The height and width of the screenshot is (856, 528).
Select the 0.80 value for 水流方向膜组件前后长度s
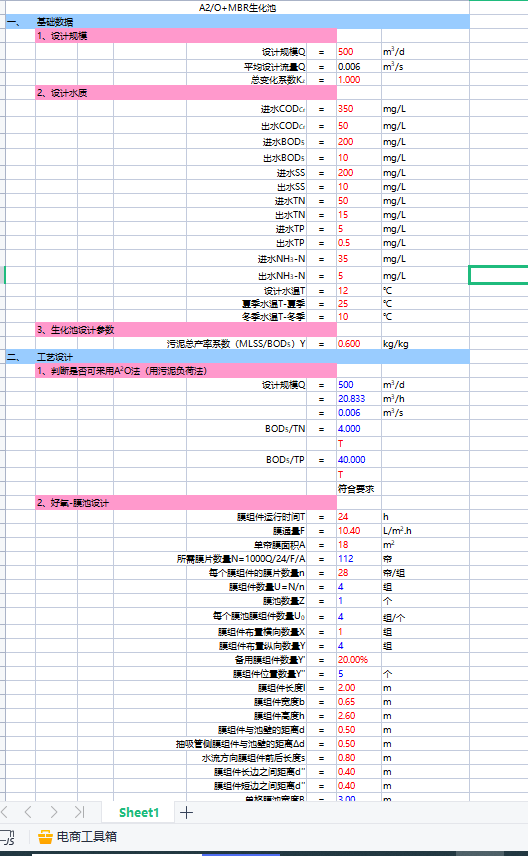(x=359, y=758)
